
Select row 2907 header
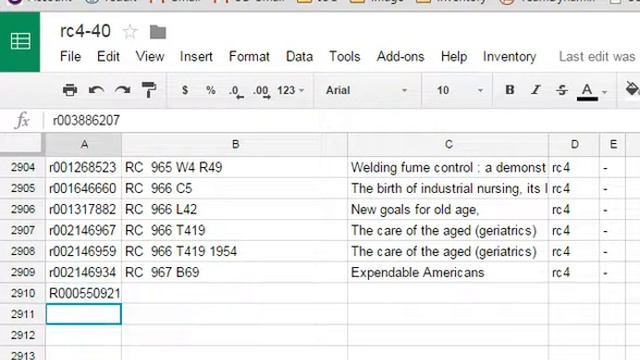pyautogui.click(x=22, y=230)
